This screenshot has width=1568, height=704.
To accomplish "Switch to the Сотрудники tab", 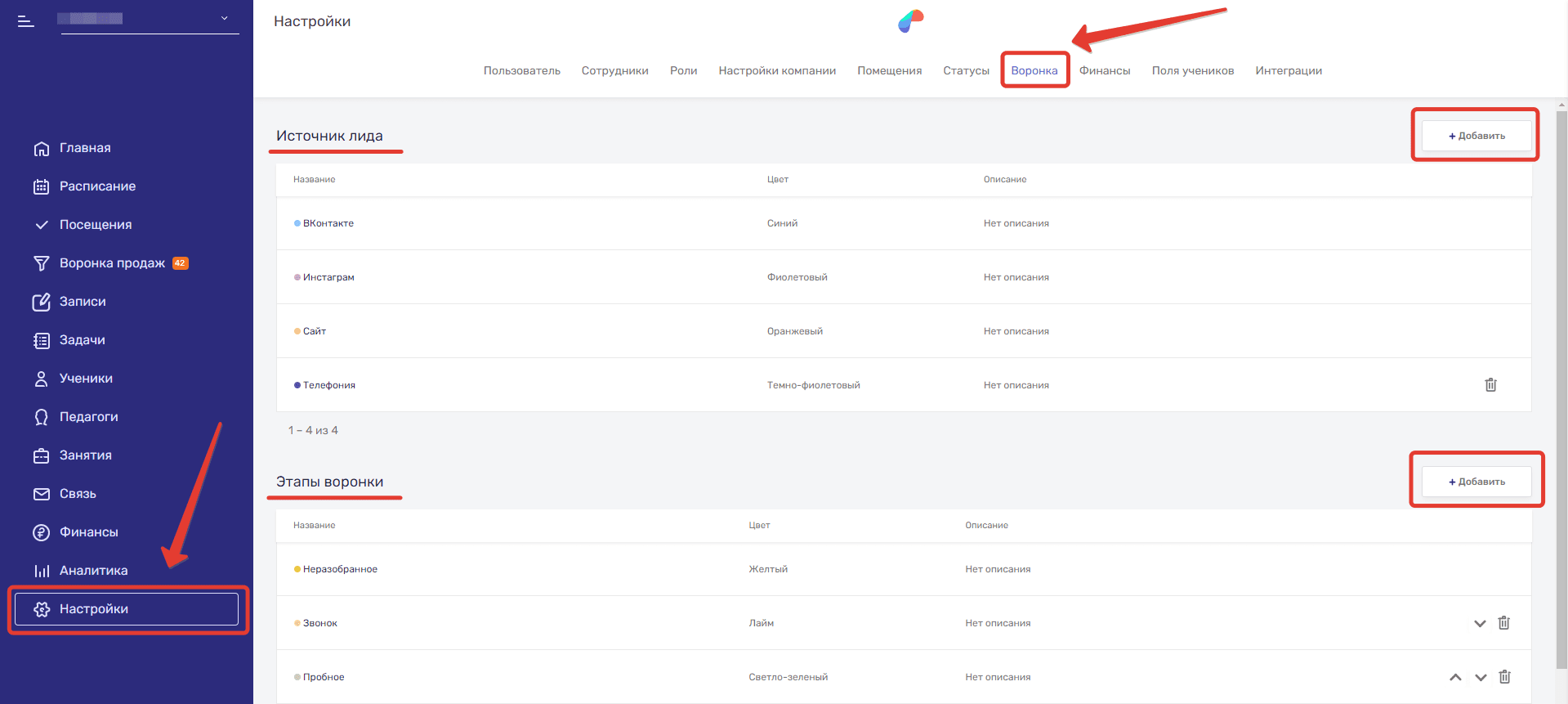I will pyautogui.click(x=614, y=71).
